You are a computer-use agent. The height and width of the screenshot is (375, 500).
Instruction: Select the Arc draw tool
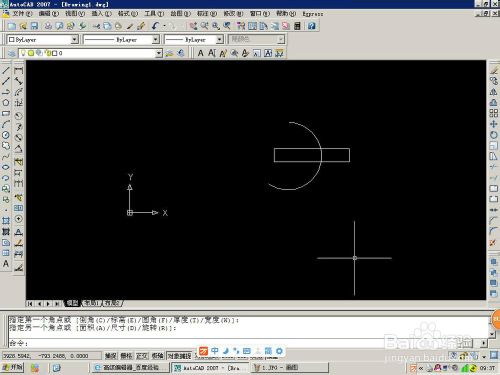click(x=6, y=124)
